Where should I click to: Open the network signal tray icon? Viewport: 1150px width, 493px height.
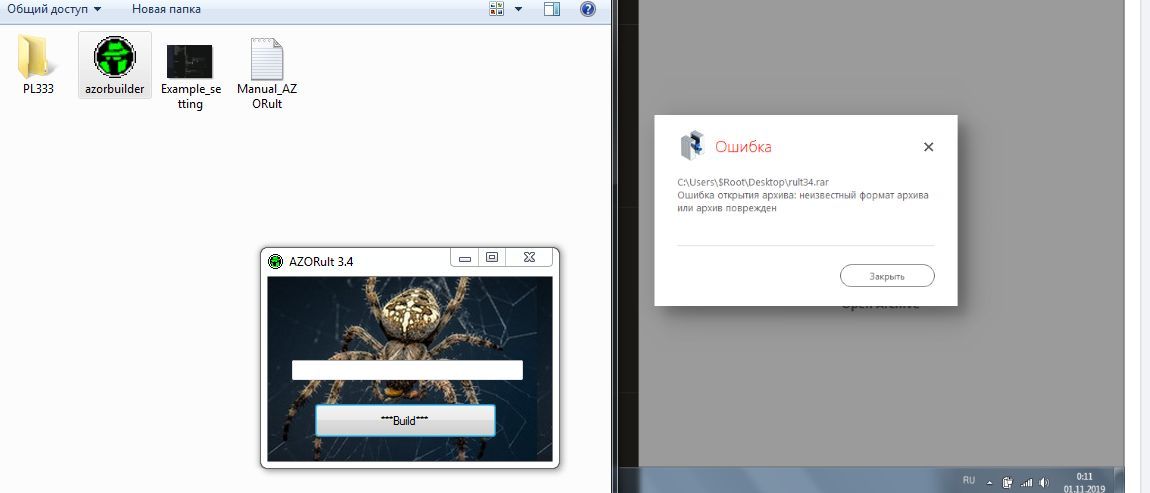point(1027,483)
